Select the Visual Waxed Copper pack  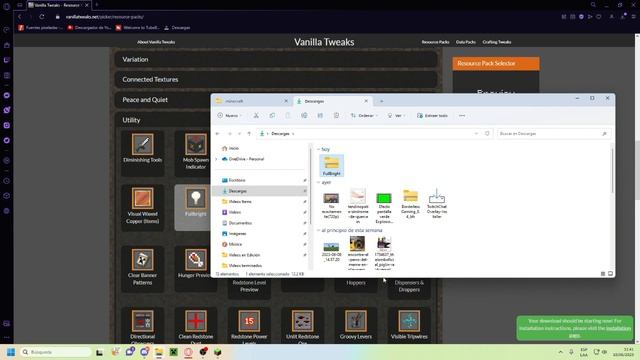coord(142,208)
